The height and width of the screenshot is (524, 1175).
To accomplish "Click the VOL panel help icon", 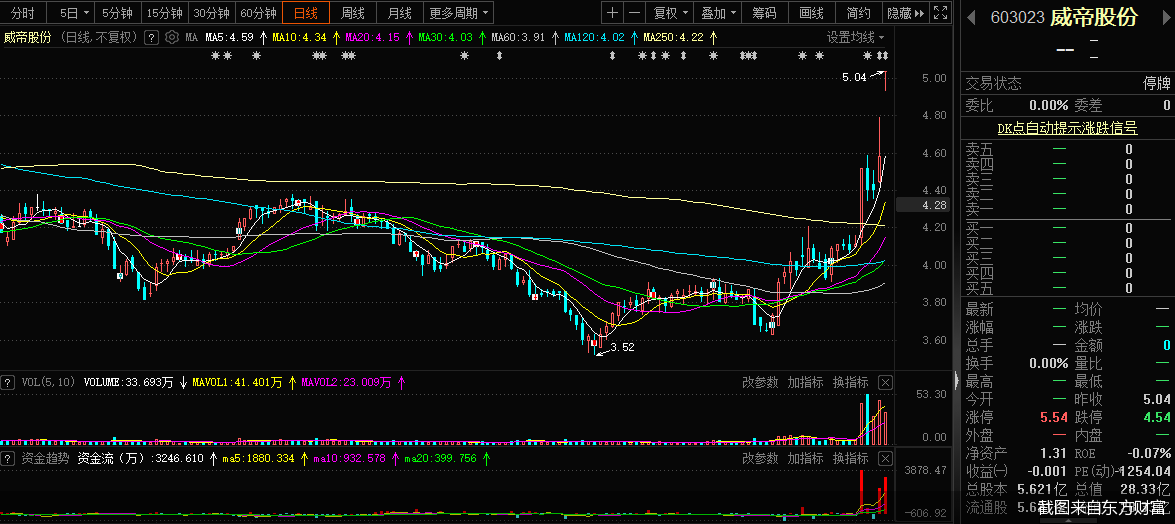I will (x=8, y=382).
